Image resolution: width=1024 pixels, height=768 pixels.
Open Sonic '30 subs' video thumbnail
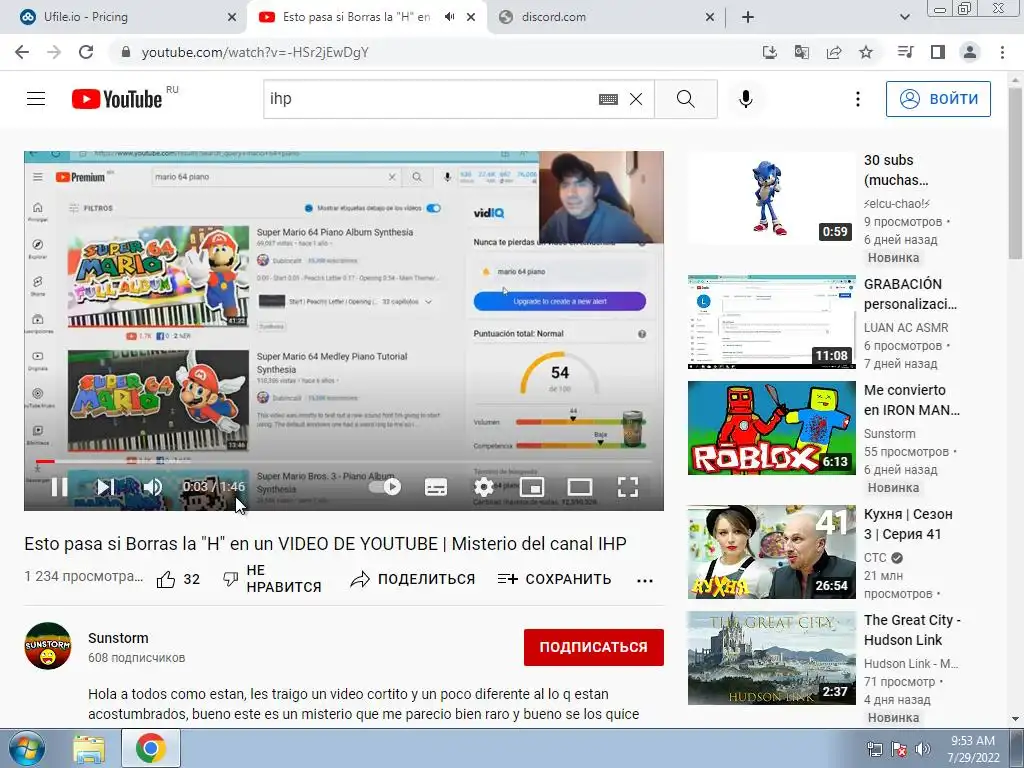click(x=771, y=198)
